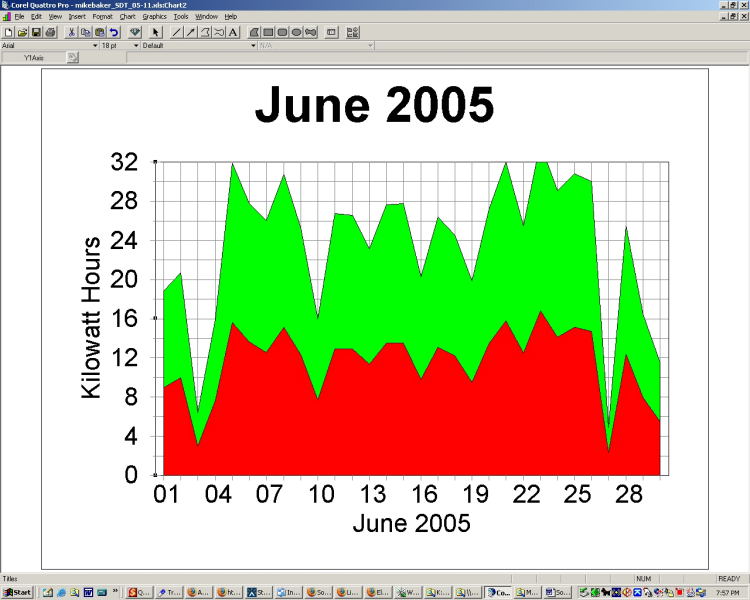
Task: Open the Graphics menu
Action: [x=154, y=17]
